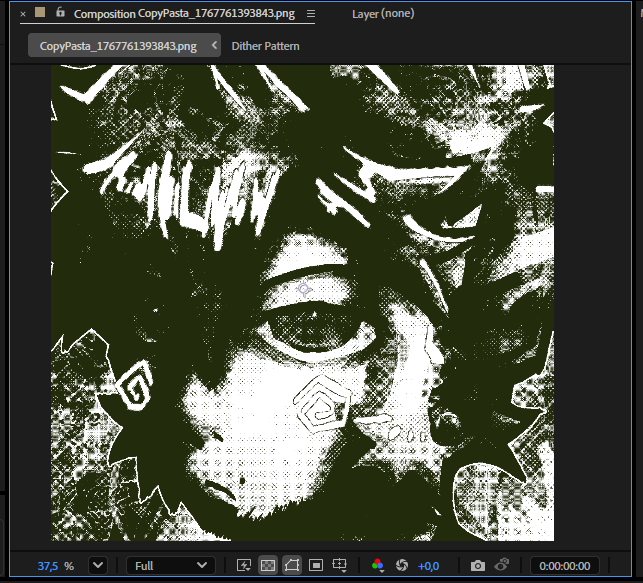Image resolution: width=643 pixels, height=583 pixels.
Task: Toggle the viewer lock icon
Action: pos(60,12)
